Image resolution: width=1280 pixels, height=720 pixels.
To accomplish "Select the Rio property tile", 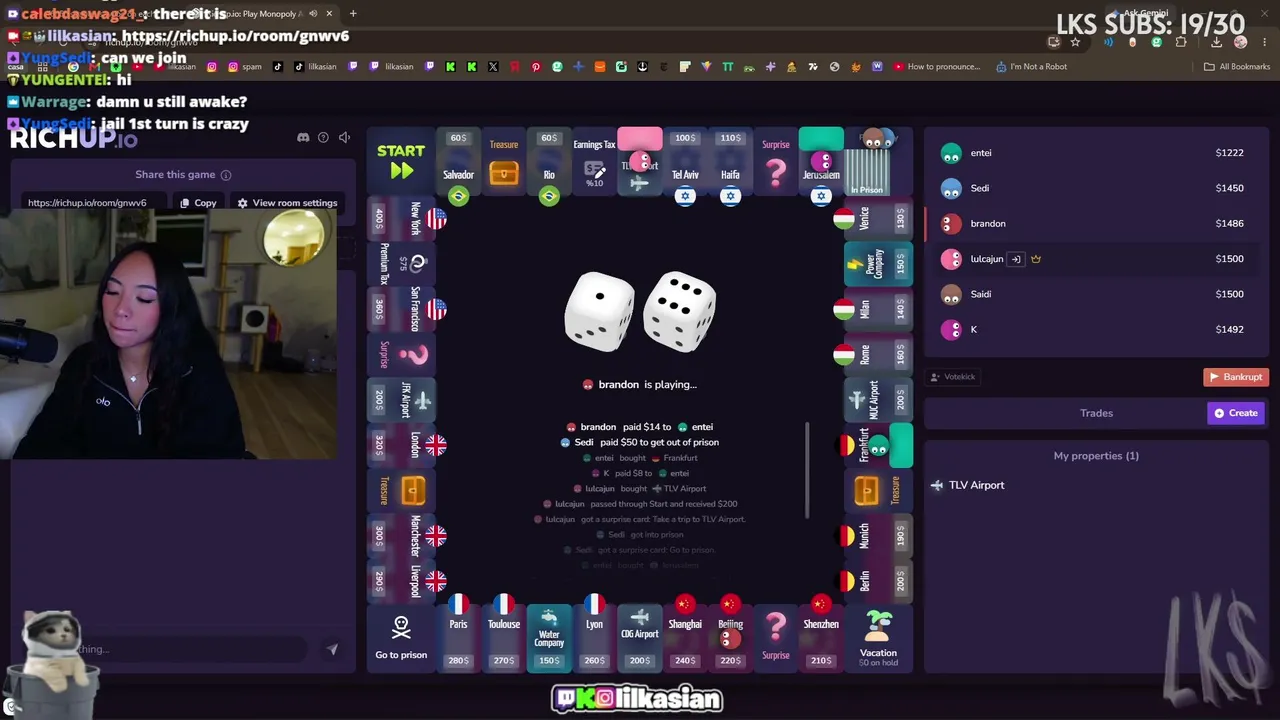I will 549,164.
